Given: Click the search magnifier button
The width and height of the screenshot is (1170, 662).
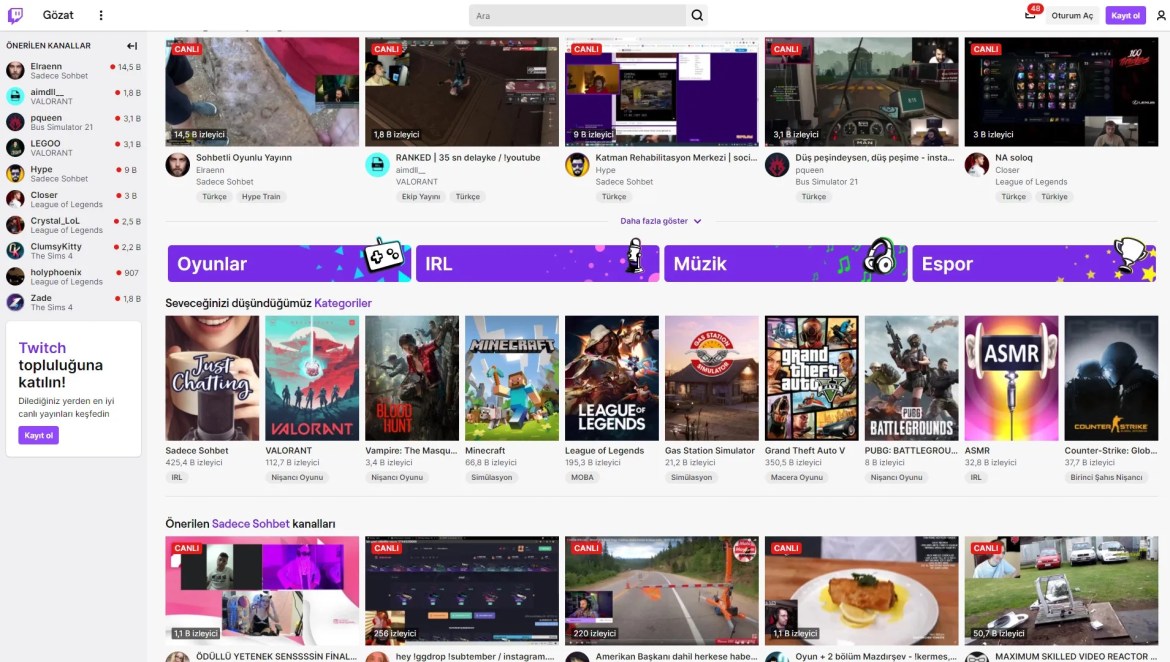Looking at the screenshot, I should coord(697,15).
